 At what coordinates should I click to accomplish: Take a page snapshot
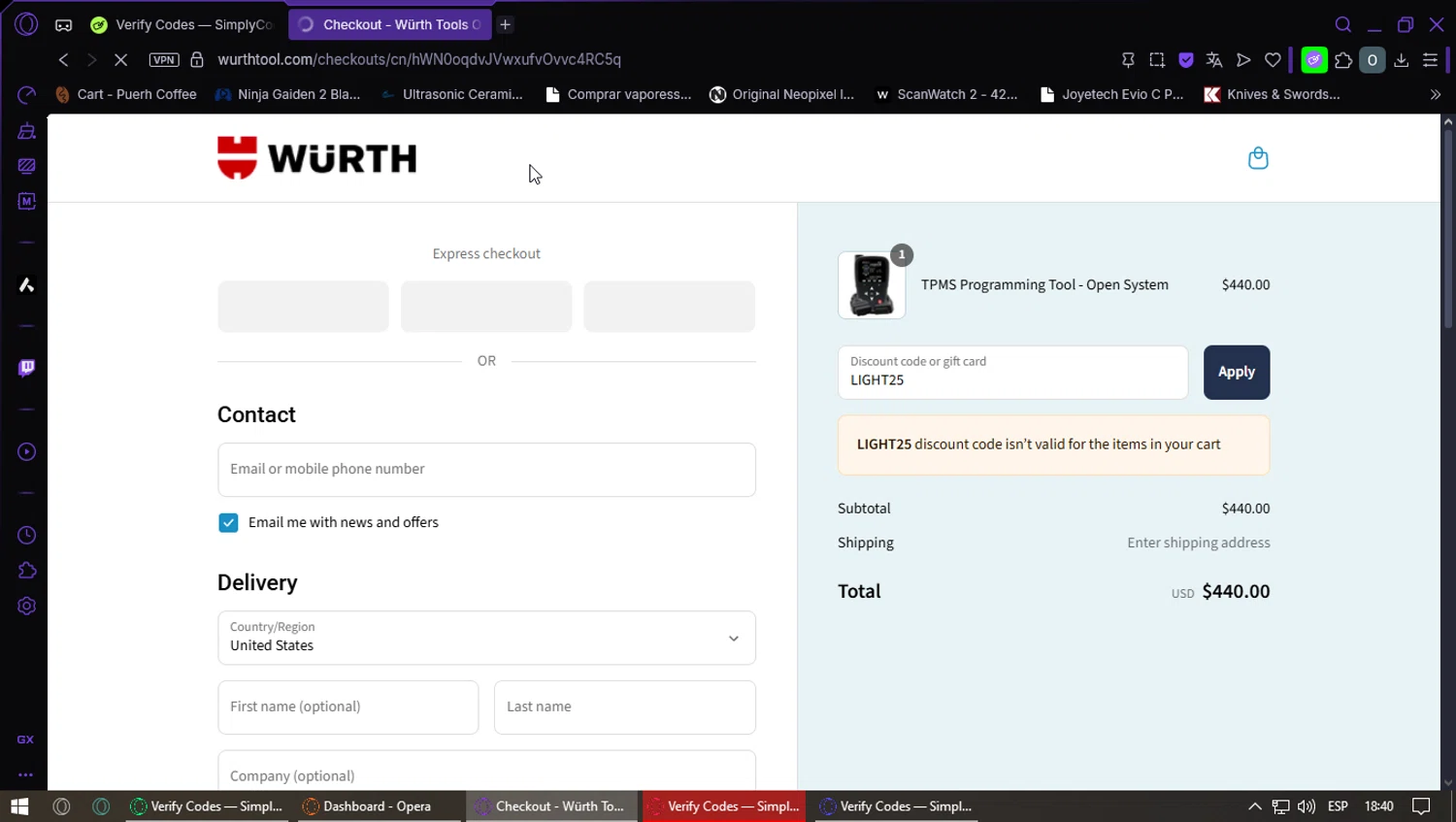[x=1157, y=60]
